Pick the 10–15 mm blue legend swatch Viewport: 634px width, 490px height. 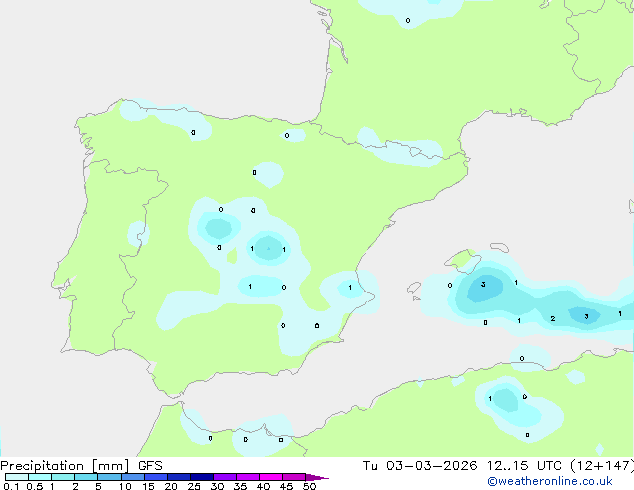click(133, 477)
